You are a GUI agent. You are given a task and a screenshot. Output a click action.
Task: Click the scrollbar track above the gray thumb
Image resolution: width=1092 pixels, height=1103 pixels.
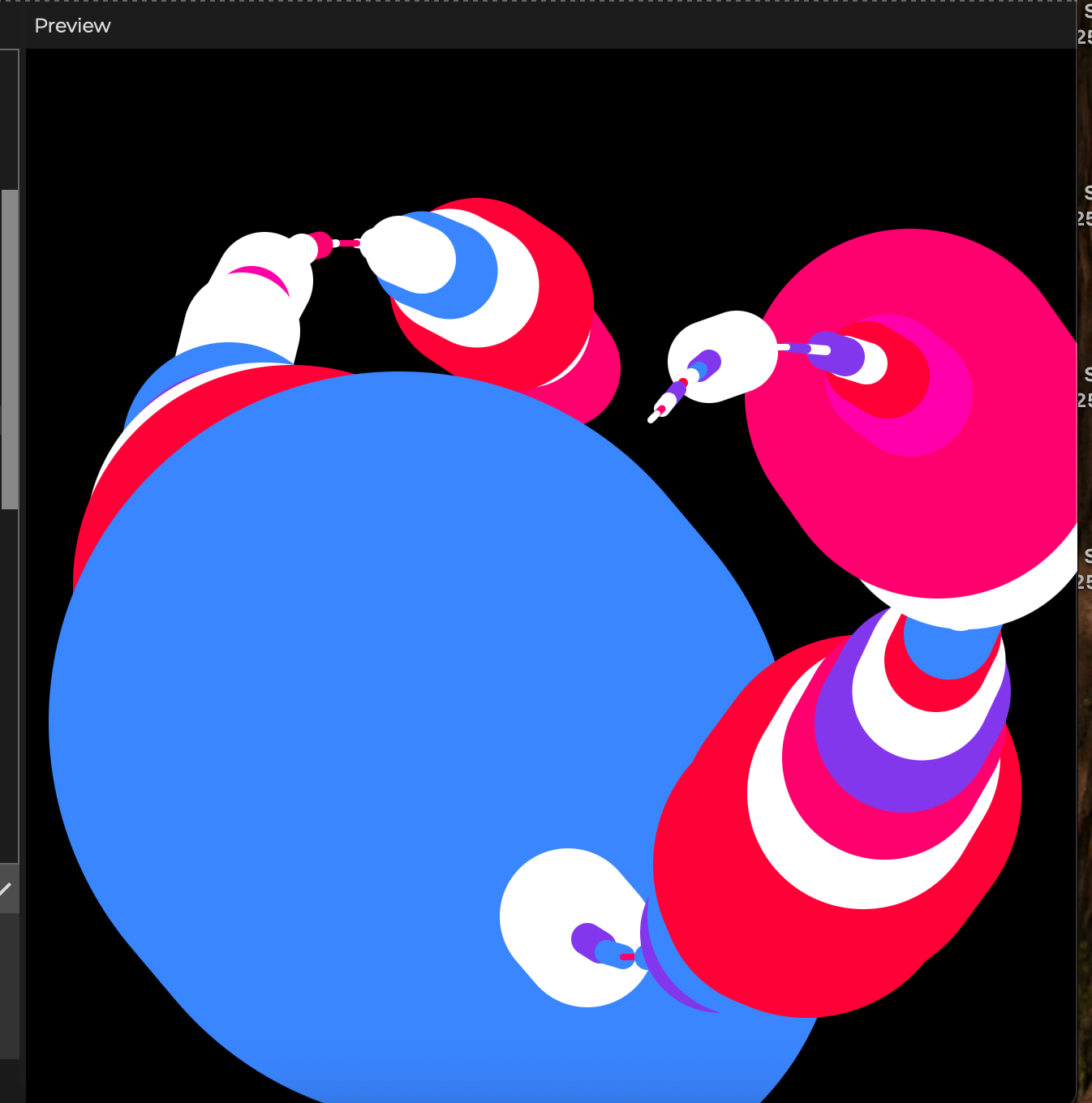10,122
